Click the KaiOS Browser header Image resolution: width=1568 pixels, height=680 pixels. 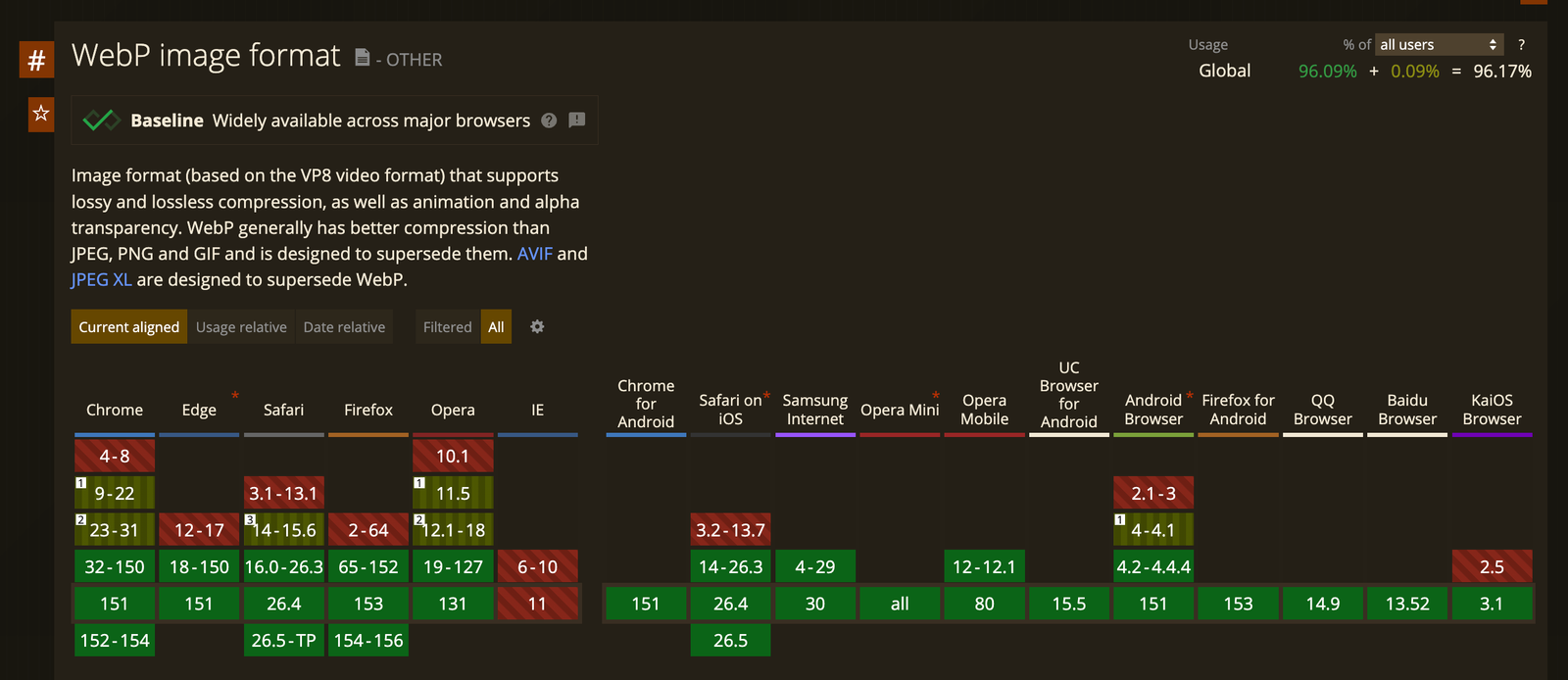(1492, 410)
